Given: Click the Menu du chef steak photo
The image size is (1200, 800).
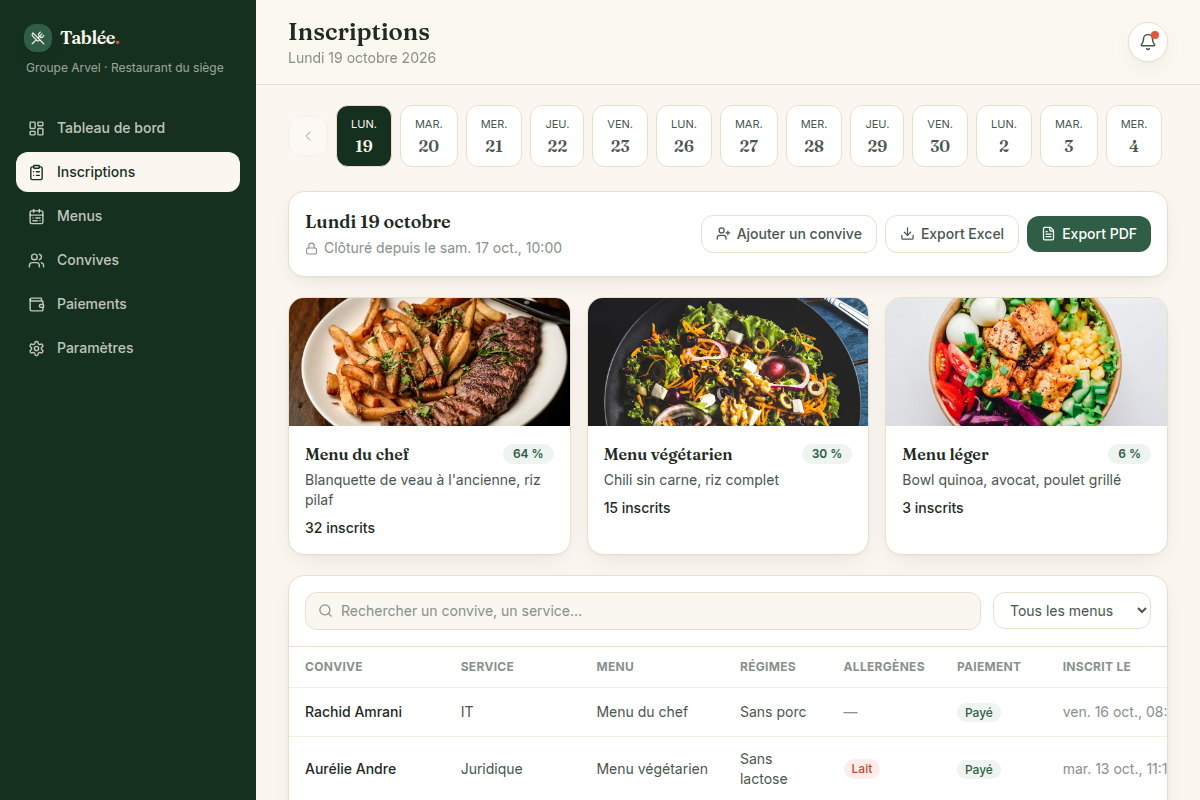Looking at the screenshot, I should [x=429, y=362].
